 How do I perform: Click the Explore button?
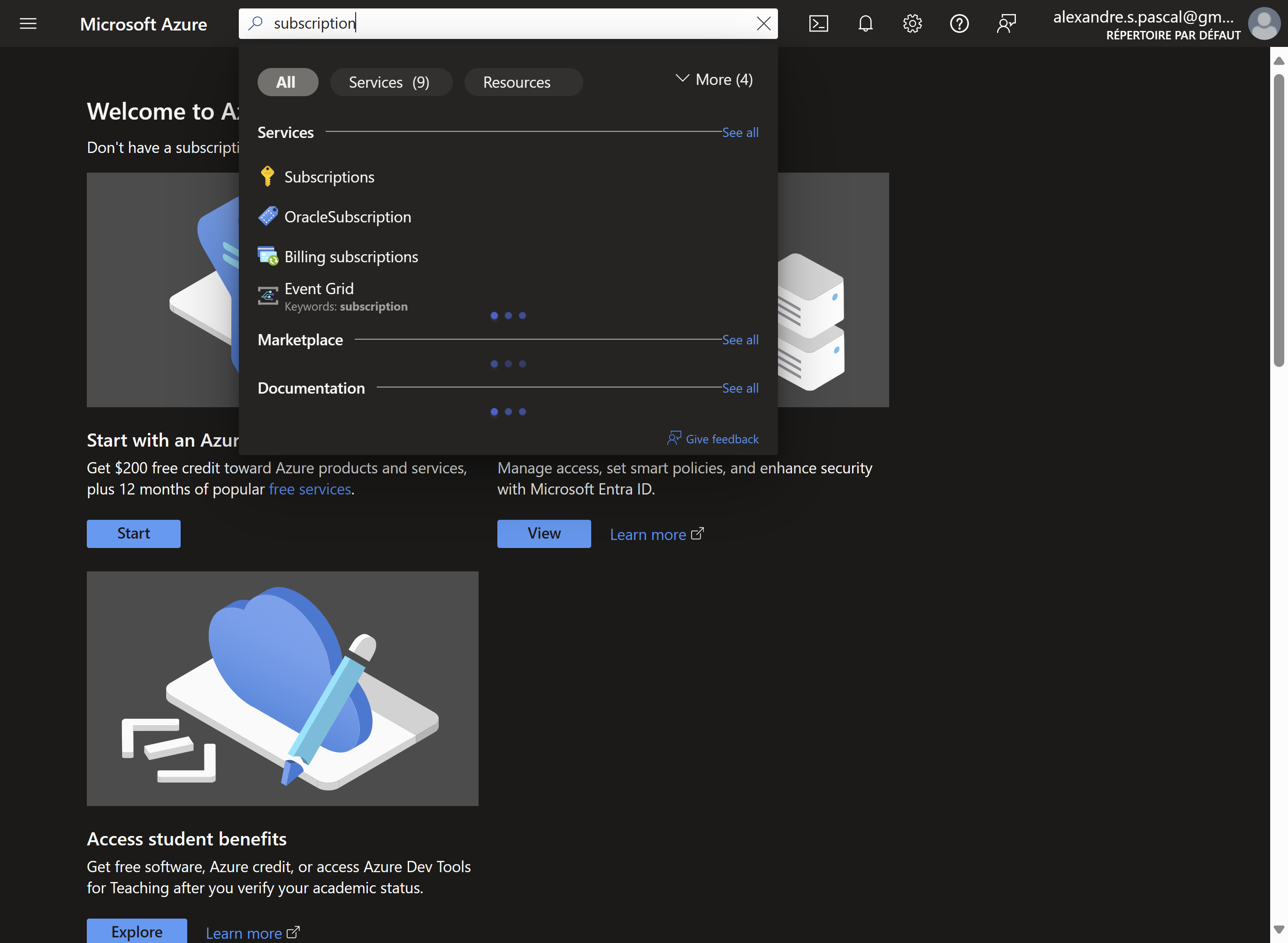pos(137,931)
